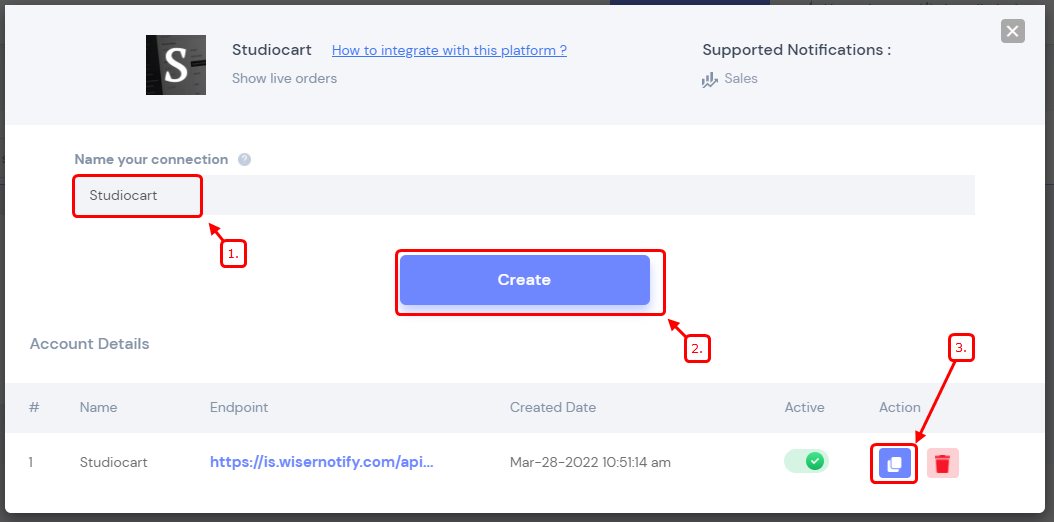Select the Studiocart name in table row
This screenshot has width=1054, height=522.
click(113, 462)
